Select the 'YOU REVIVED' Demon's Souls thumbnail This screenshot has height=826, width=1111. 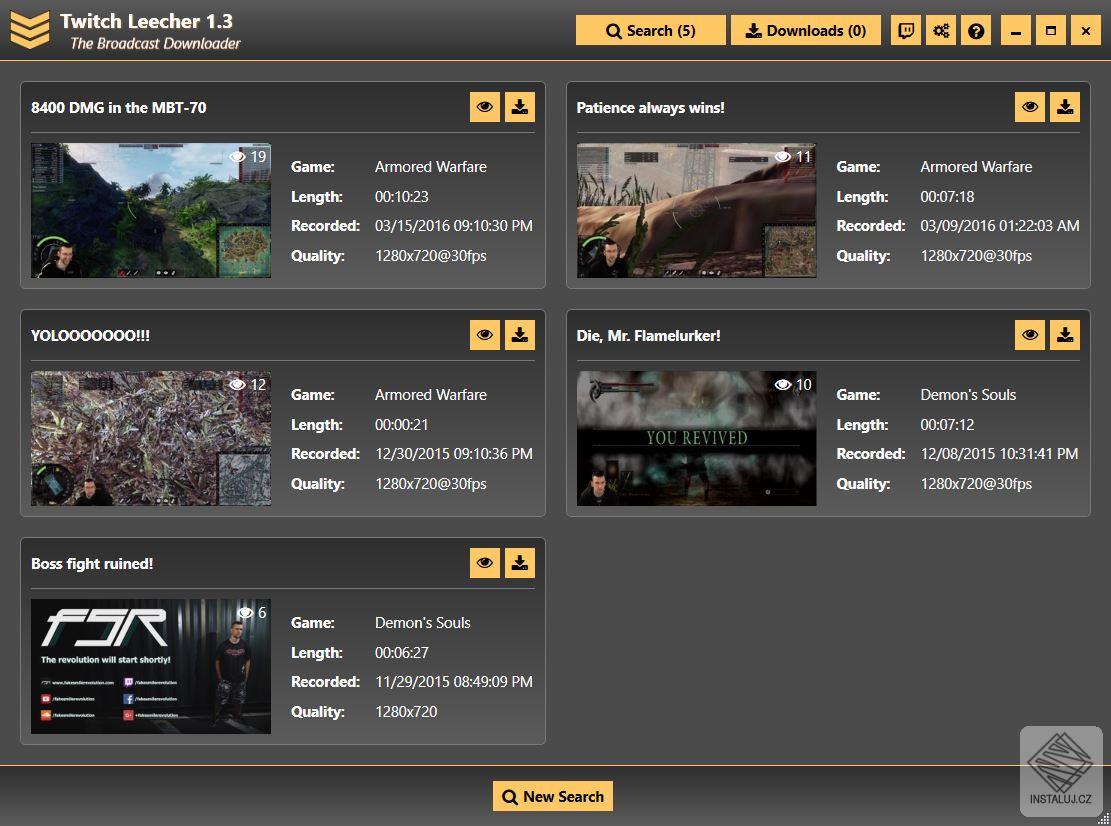pos(696,438)
